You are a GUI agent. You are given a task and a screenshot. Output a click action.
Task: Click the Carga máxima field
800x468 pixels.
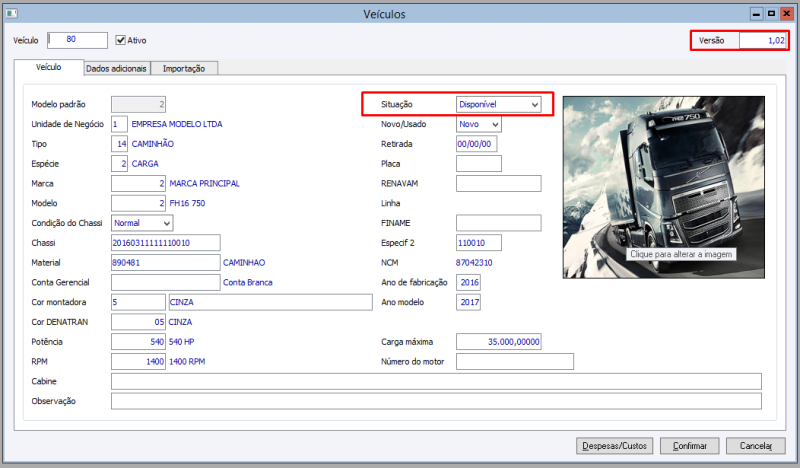click(498, 342)
